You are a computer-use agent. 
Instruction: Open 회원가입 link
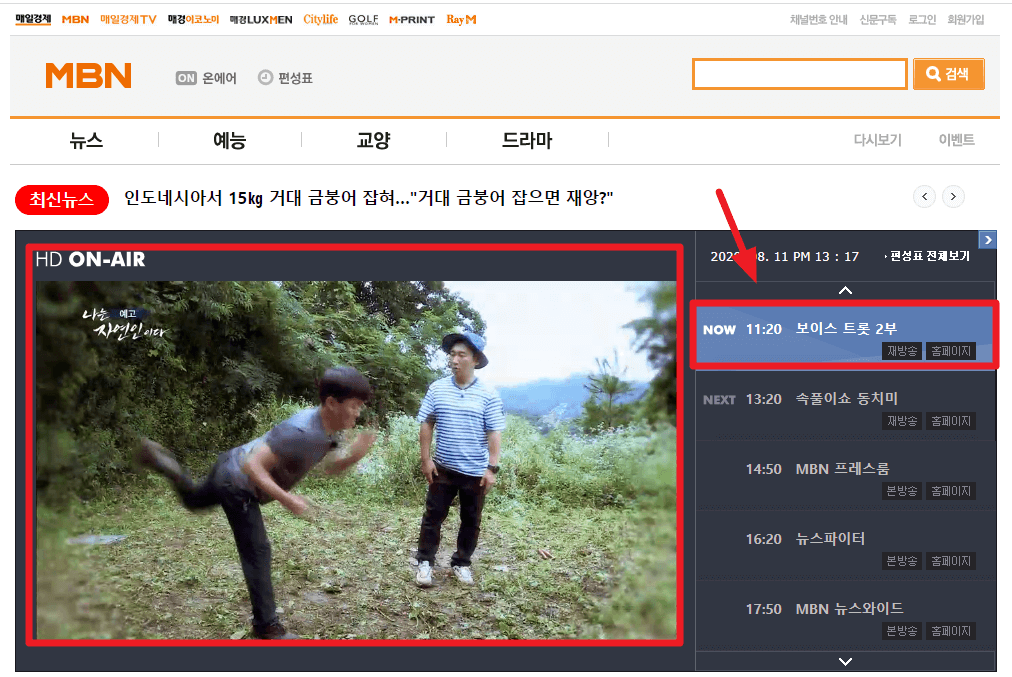966,19
